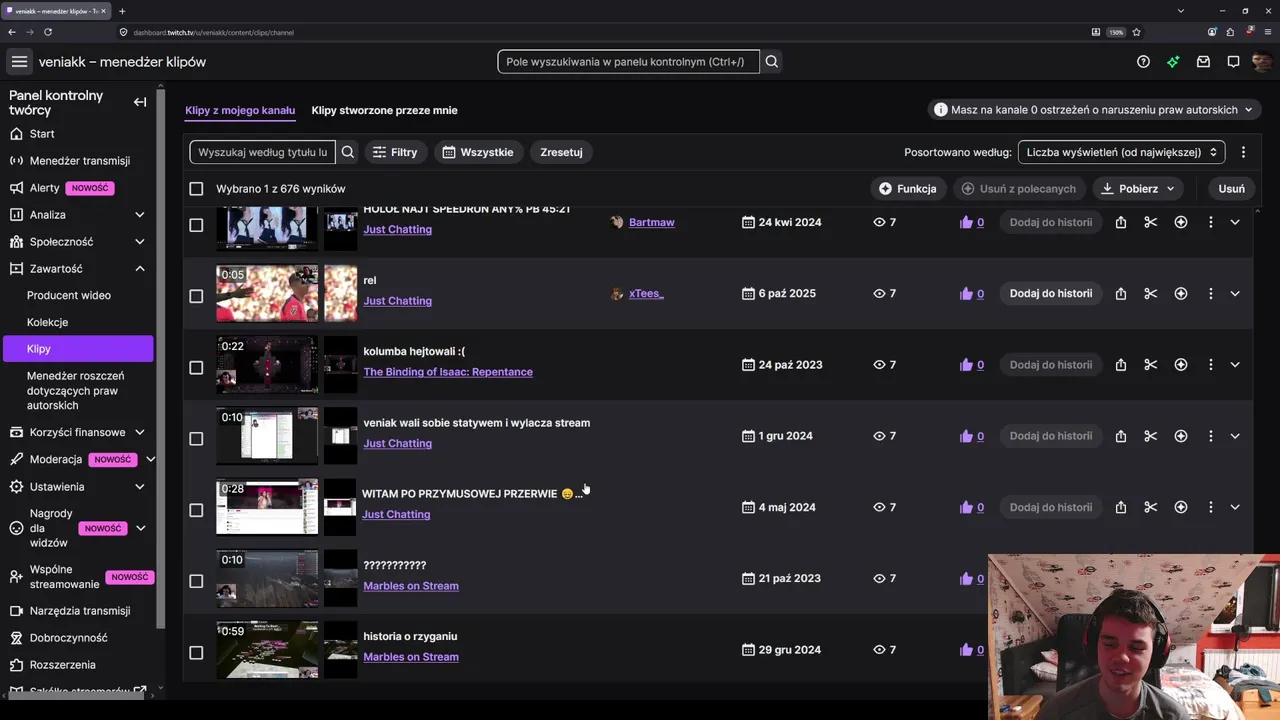Open the mail inbox icon
This screenshot has height=720, width=1280.
[x=1203, y=62]
